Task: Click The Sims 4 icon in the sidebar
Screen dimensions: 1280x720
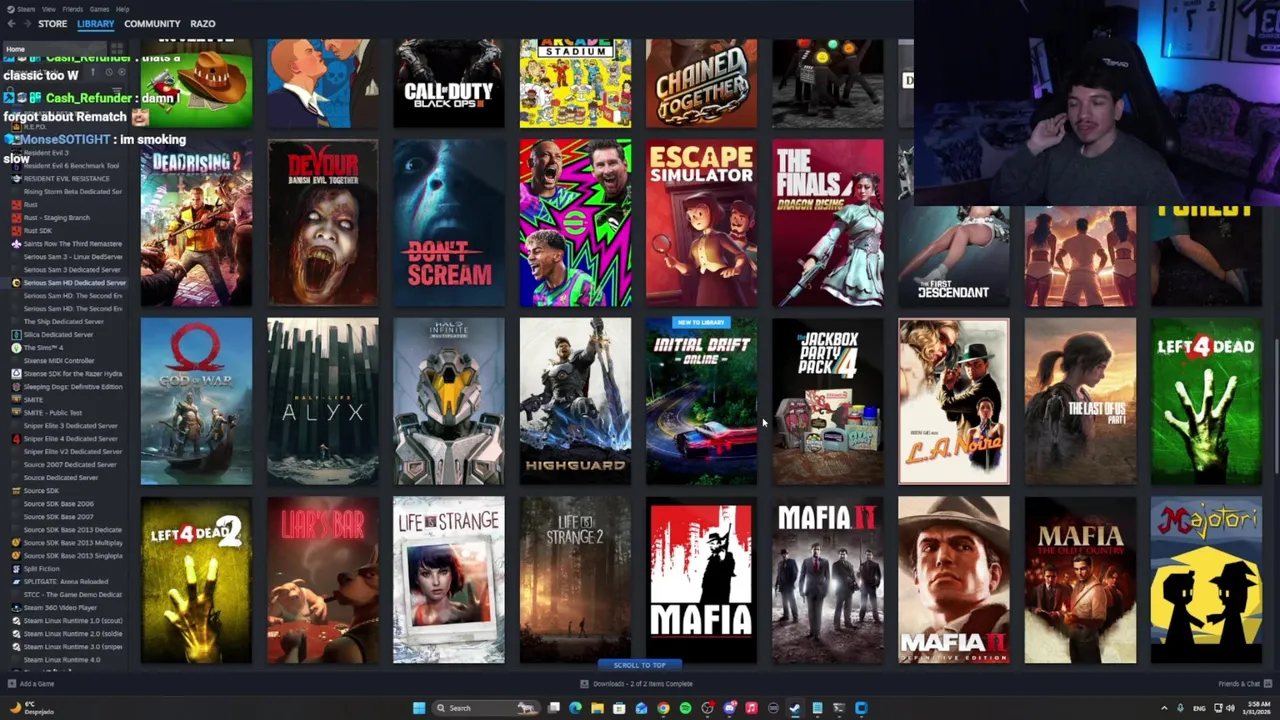Action: 16,347
